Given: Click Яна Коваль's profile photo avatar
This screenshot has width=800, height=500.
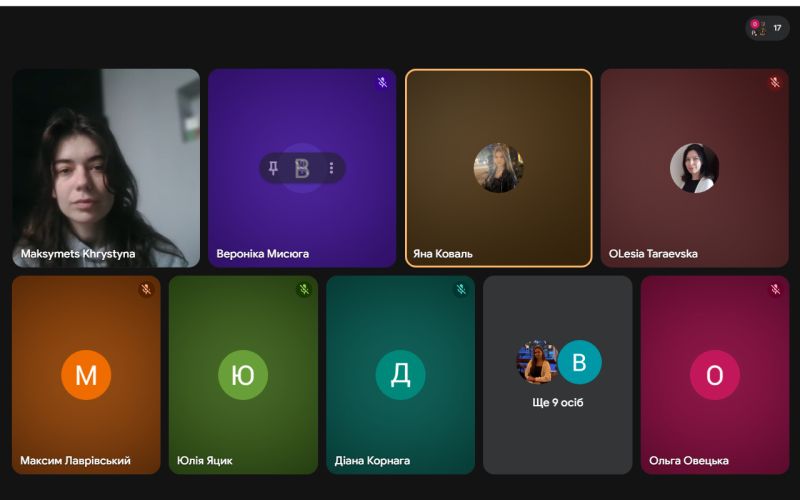Looking at the screenshot, I should pos(498,168).
